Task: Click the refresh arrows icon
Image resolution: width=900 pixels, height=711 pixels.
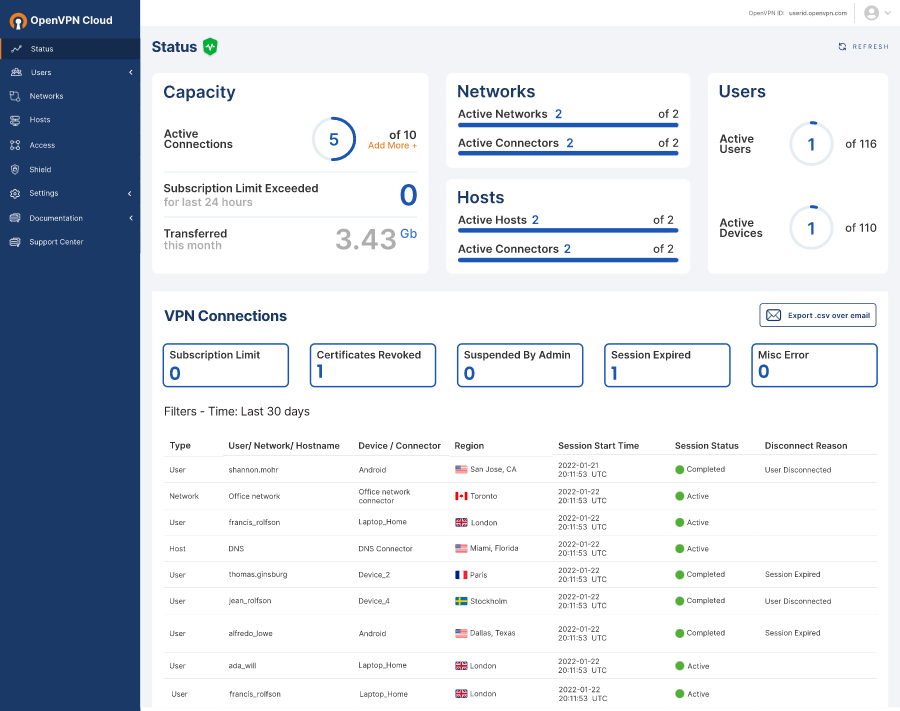Action: click(x=842, y=46)
